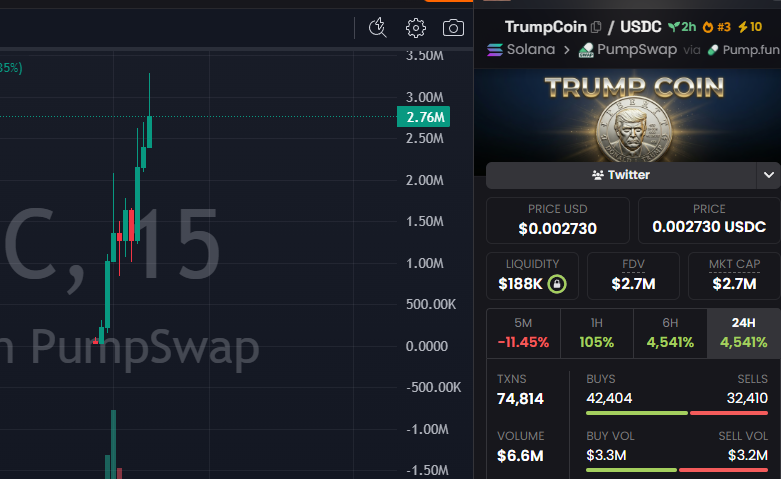Take a chart snapshot with camera icon
This screenshot has width=781, height=479.
(453, 28)
